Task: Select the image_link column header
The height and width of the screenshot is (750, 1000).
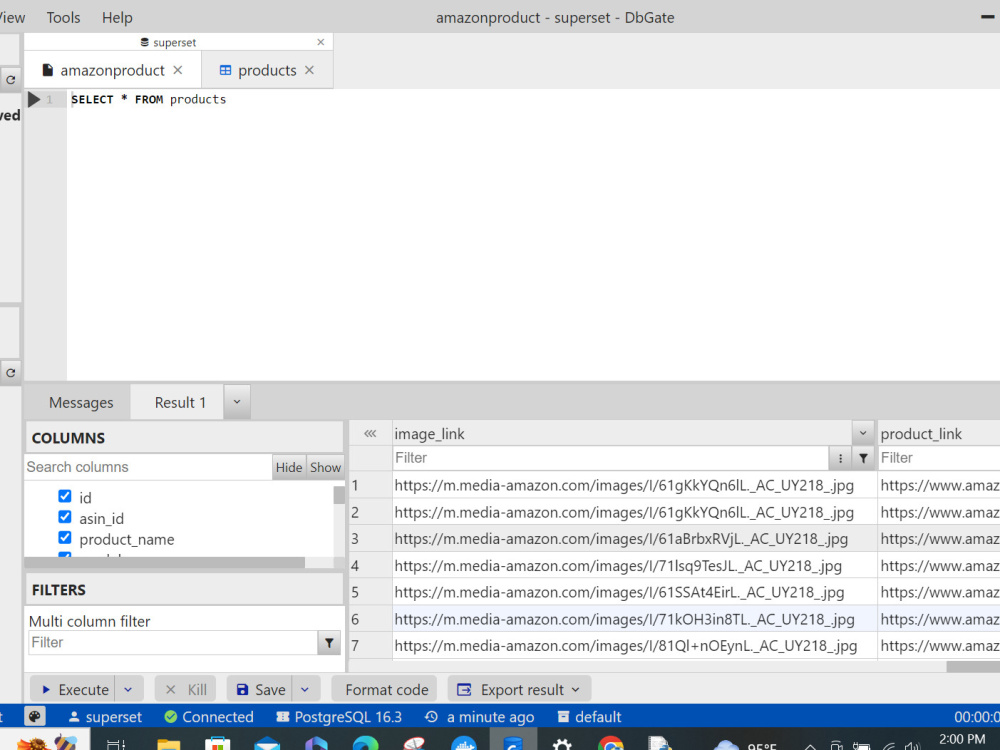Action: click(x=622, y=434)
